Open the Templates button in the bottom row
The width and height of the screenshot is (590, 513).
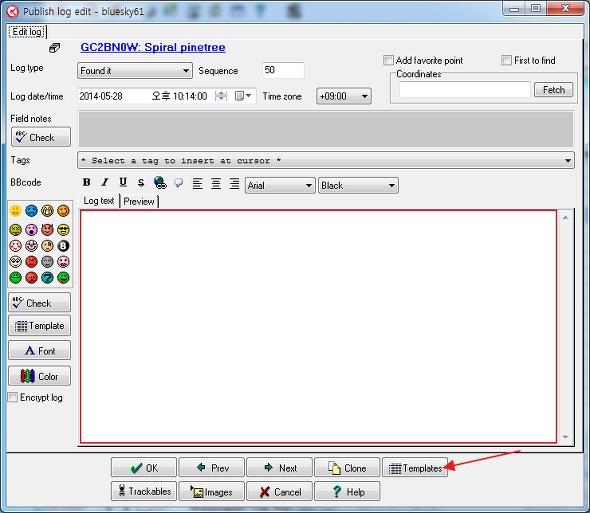pyautogui.click(x=415, y=468)
